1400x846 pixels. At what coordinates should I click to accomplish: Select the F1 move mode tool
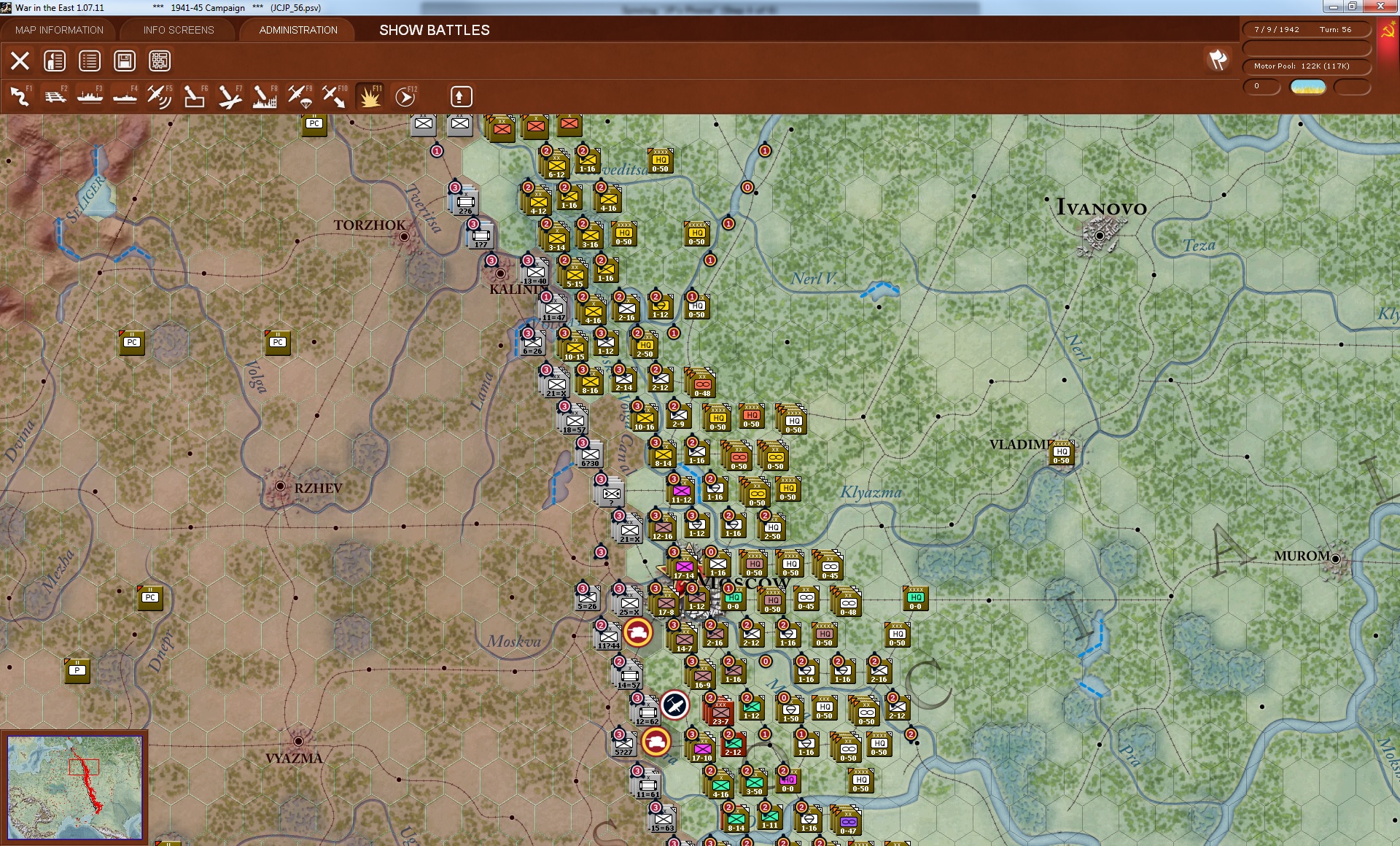click(x=20, y=96)
